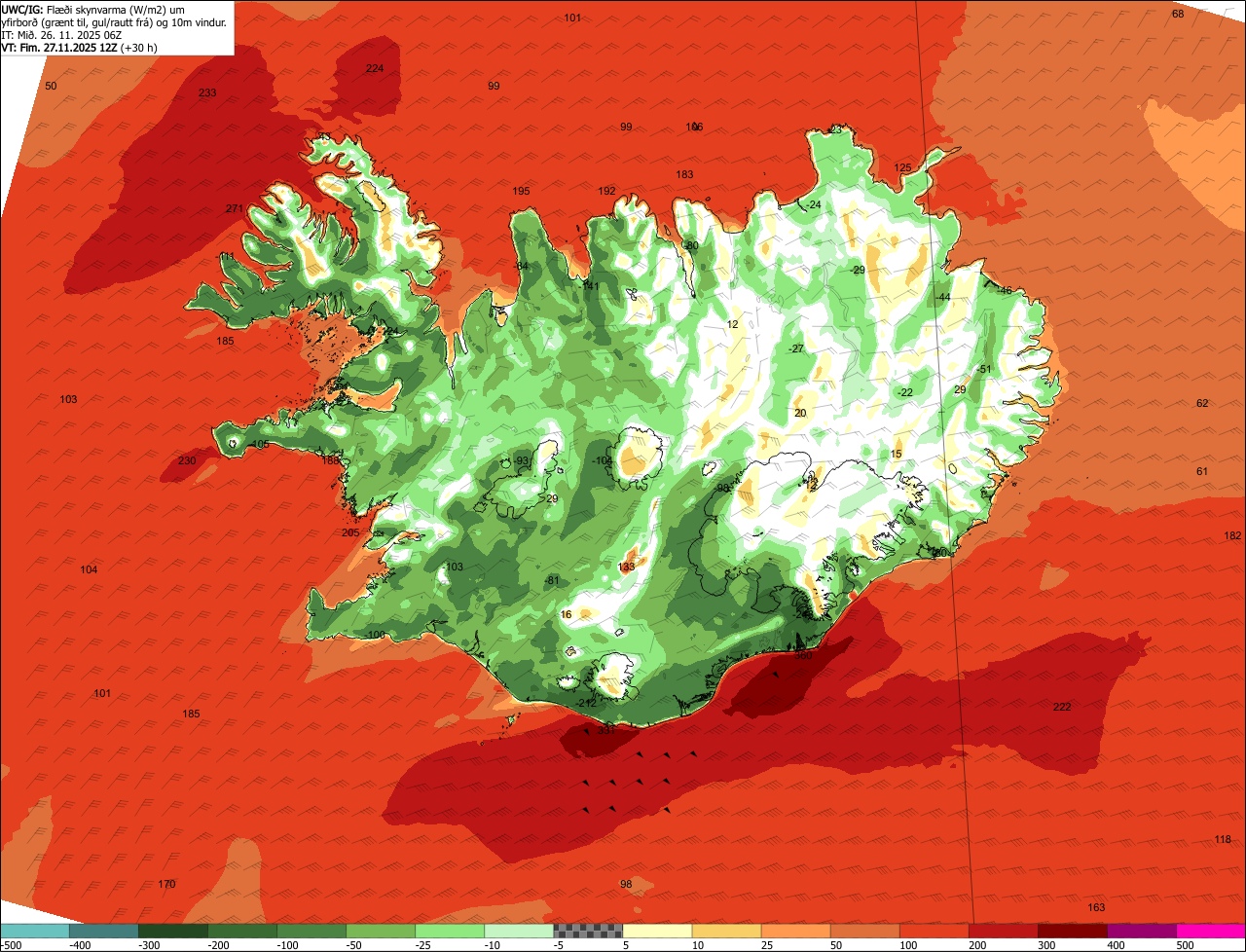Screen dimensions: 1246x952
Task: Click the '-93' value in west Iceland
Action: 522,460
